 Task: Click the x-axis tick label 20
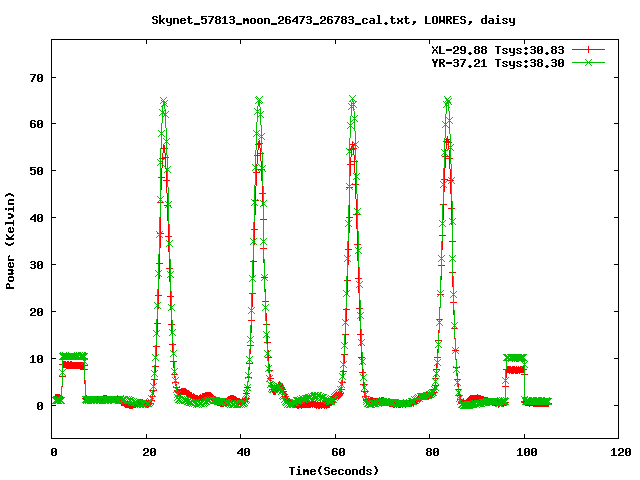pyautogui.click(x=149, y=452)
